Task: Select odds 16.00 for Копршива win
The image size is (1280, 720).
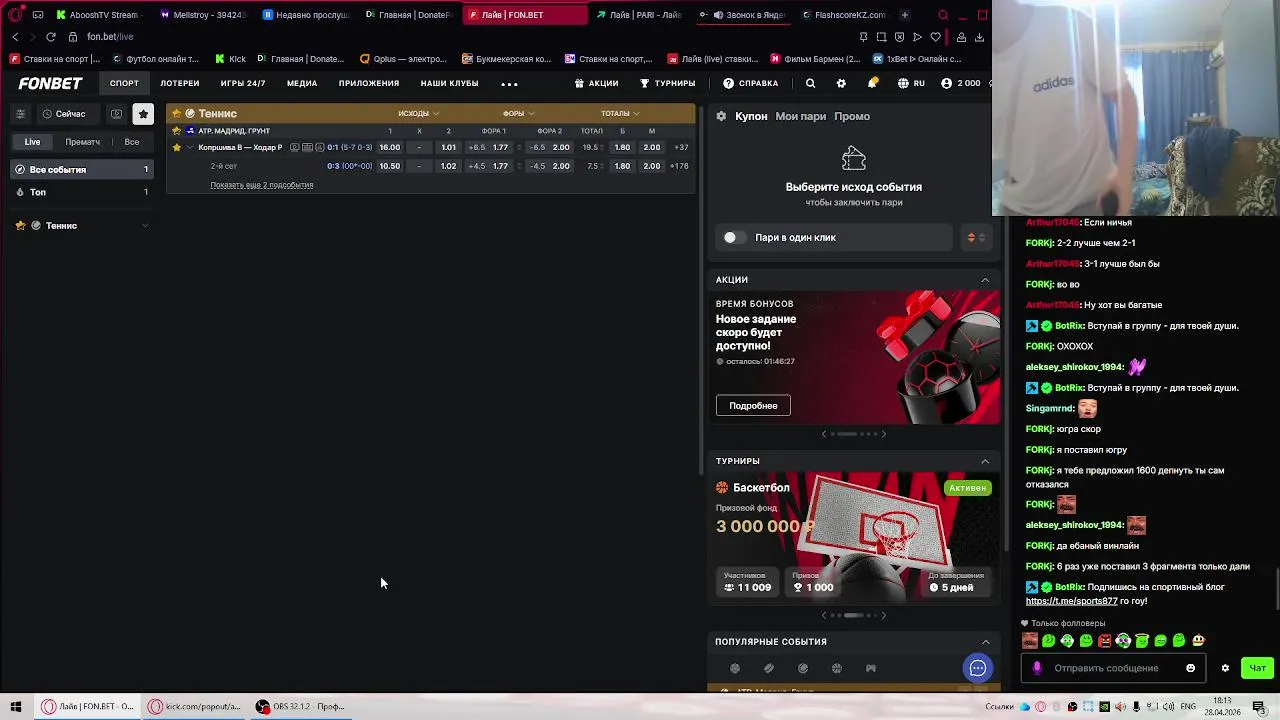Action: coord(389,147)
